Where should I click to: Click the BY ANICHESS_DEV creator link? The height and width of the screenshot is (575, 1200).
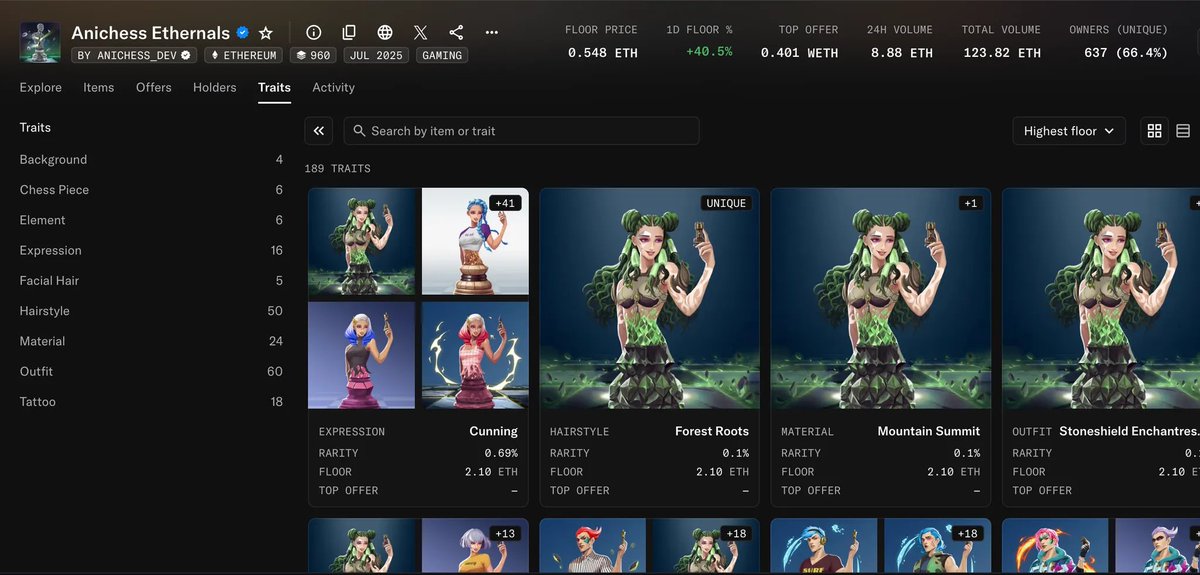(133, 55)
